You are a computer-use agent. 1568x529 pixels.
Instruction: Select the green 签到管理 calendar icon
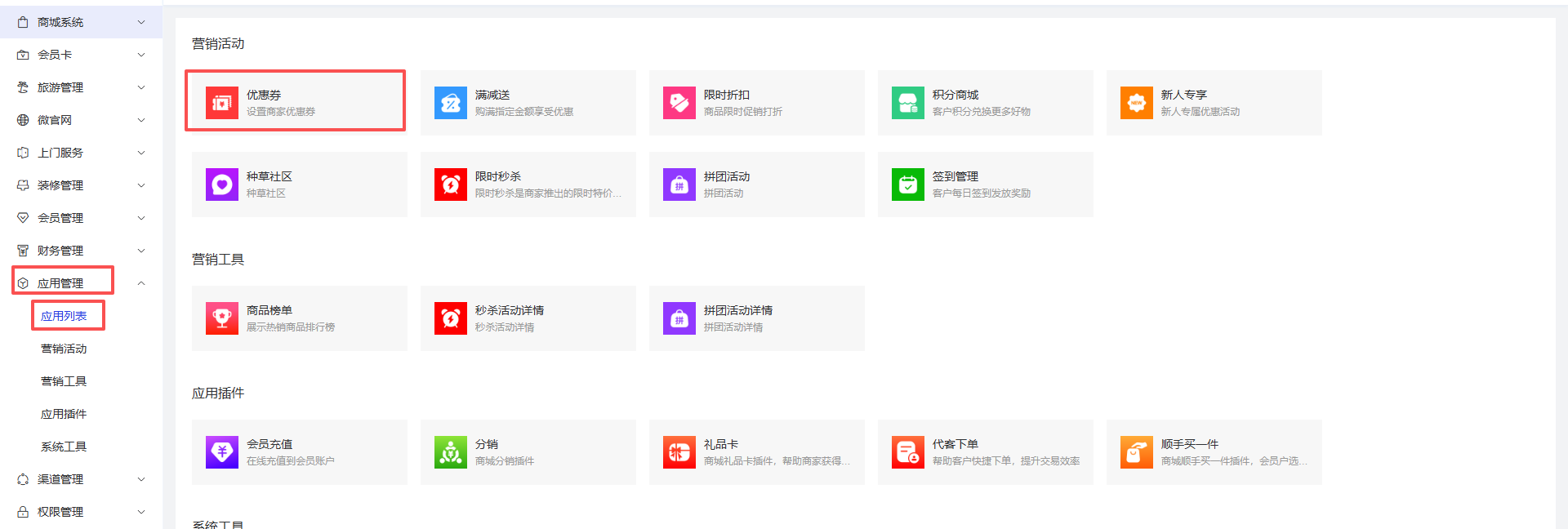[x=907, y=184]
